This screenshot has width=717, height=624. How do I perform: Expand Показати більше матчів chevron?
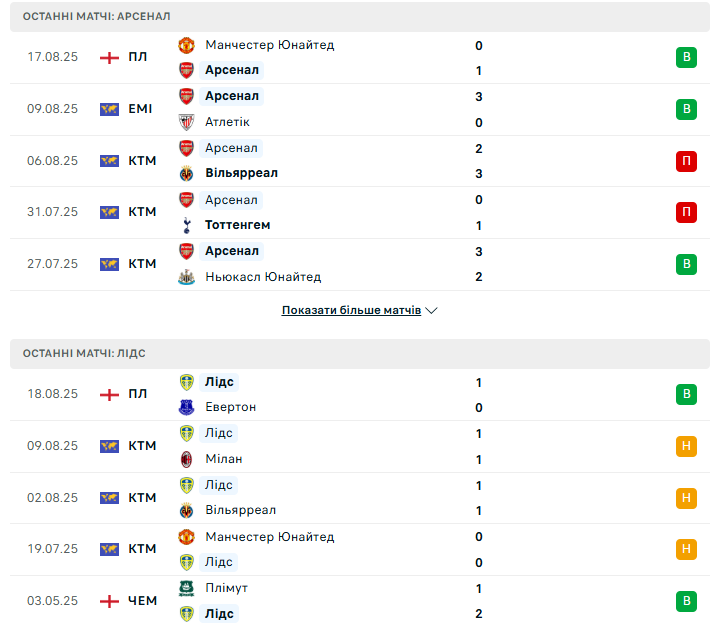point(432,311)
